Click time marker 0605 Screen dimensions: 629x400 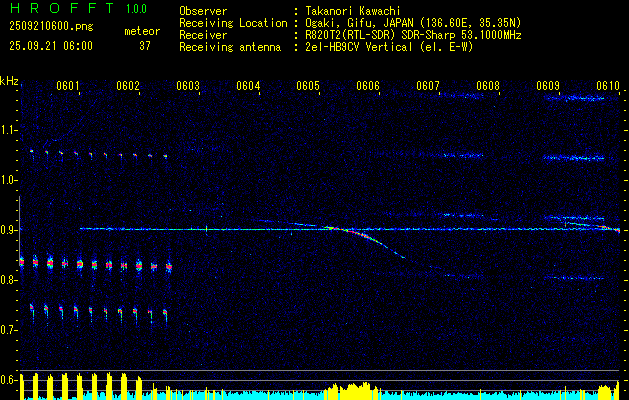(x=308, y=85)
